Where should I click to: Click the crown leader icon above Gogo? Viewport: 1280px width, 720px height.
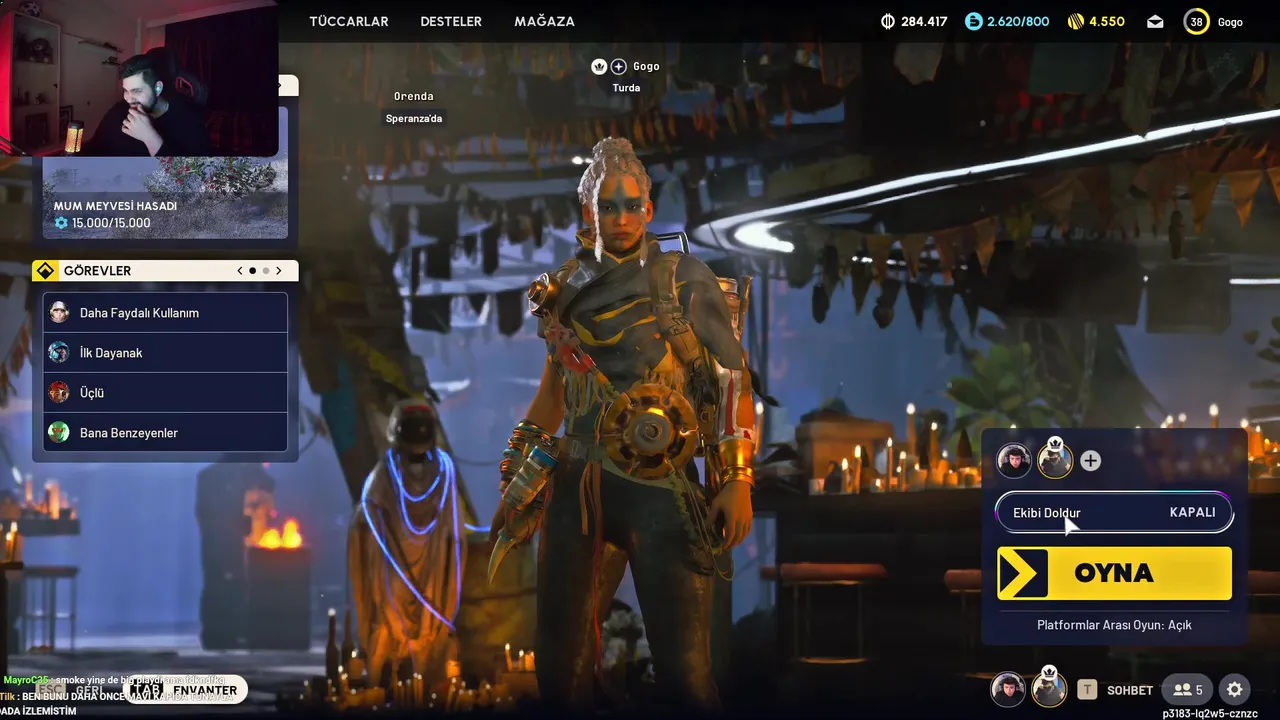[x=599, y=66]
